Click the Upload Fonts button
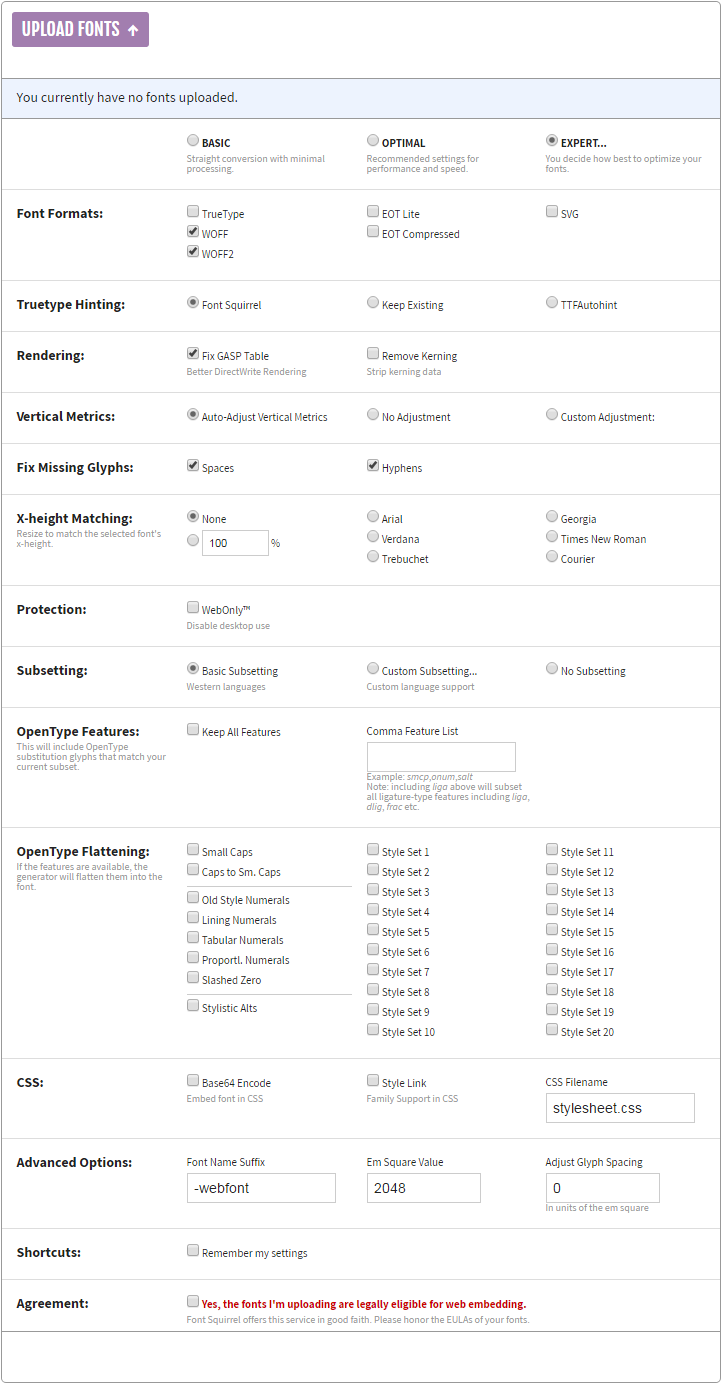The image size is (722, 1384). tap(80, 29)
